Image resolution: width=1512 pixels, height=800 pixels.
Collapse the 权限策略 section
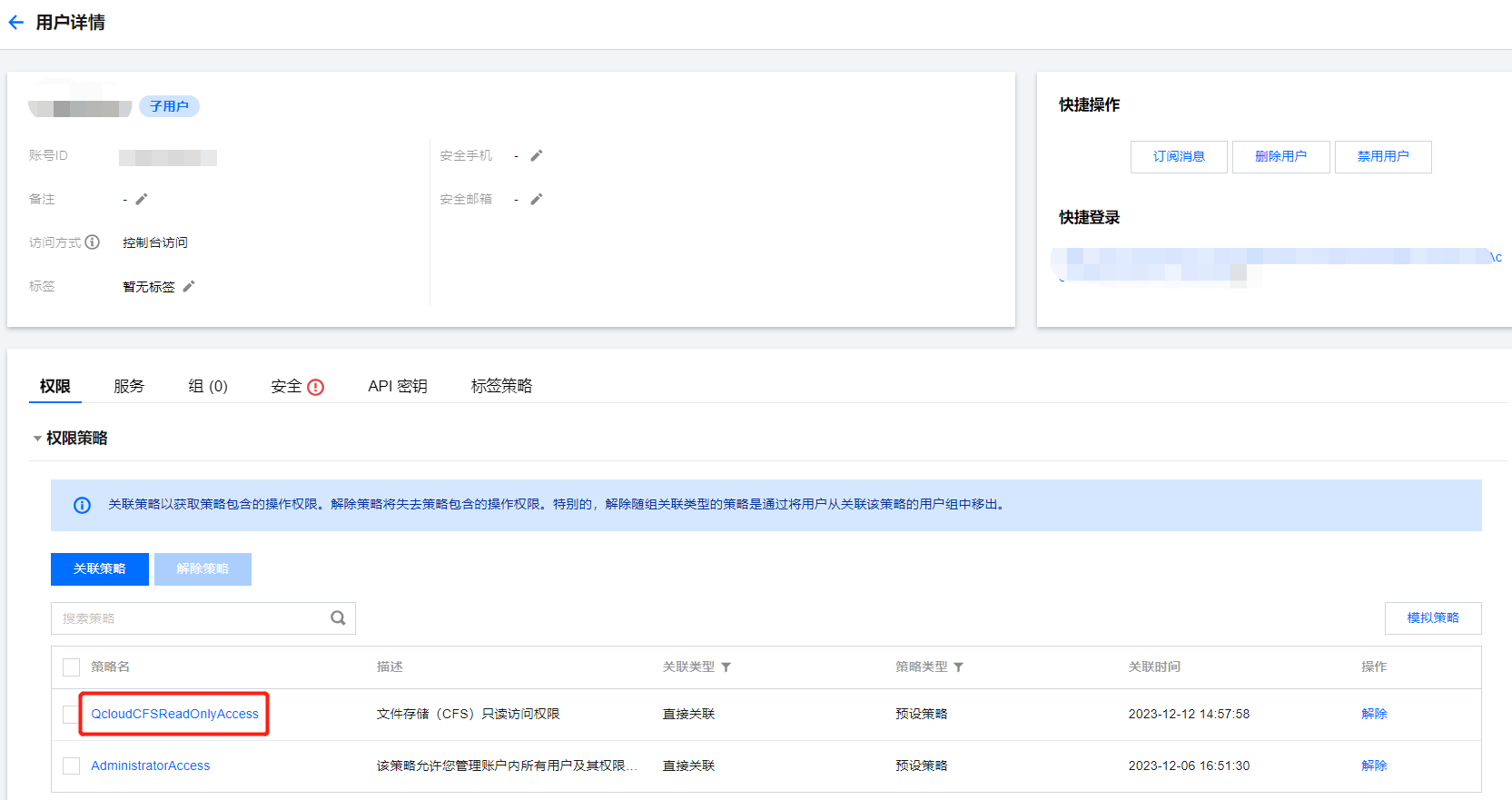[37, 439]
